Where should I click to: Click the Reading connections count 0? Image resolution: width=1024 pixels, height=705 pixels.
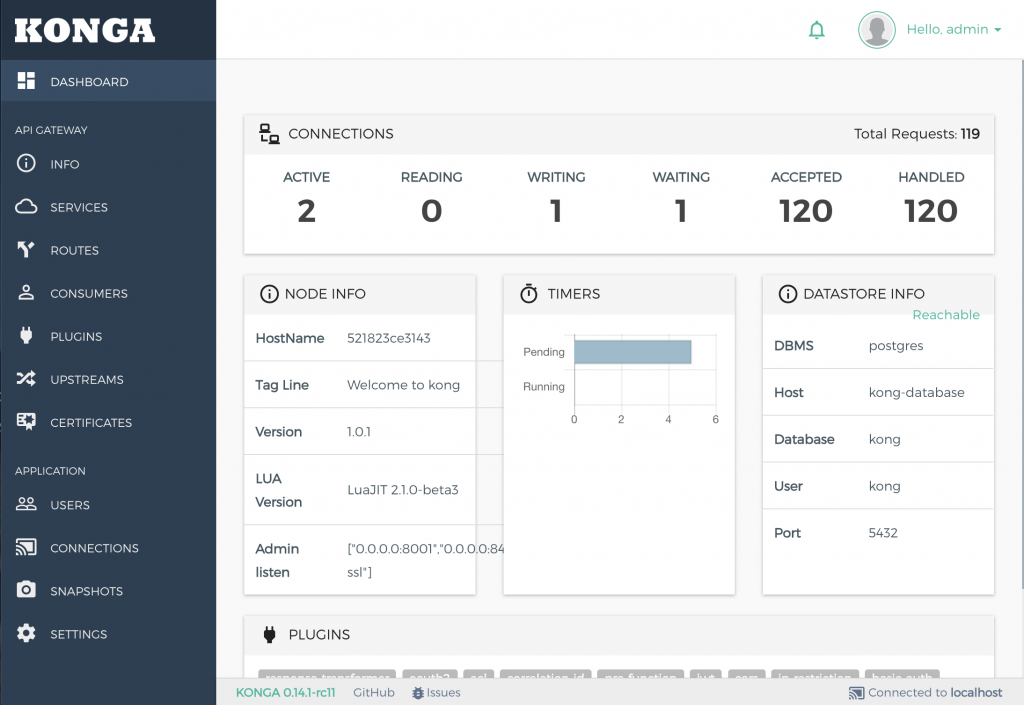point(432,211)
